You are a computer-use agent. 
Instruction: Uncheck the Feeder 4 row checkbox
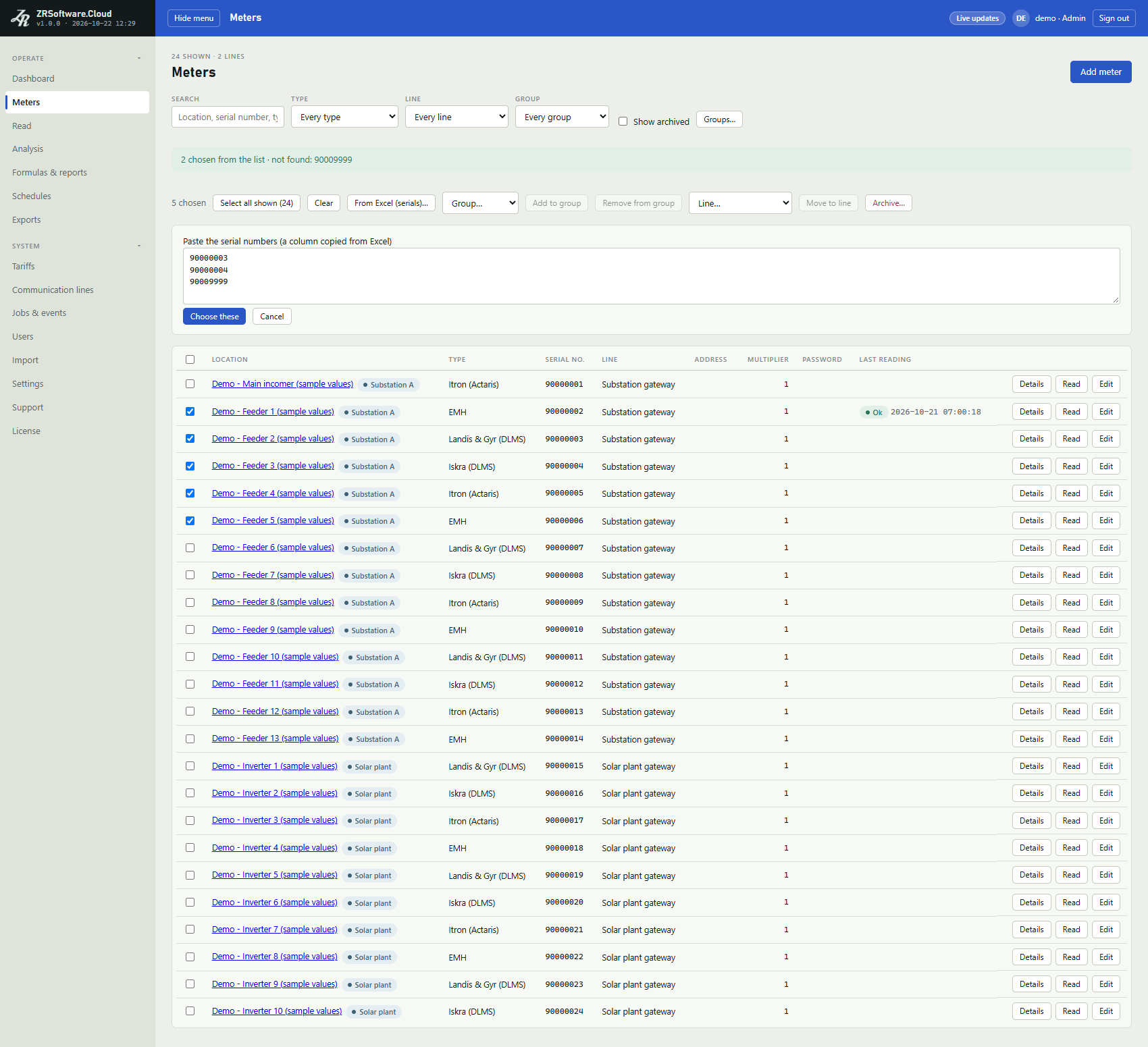190,493
